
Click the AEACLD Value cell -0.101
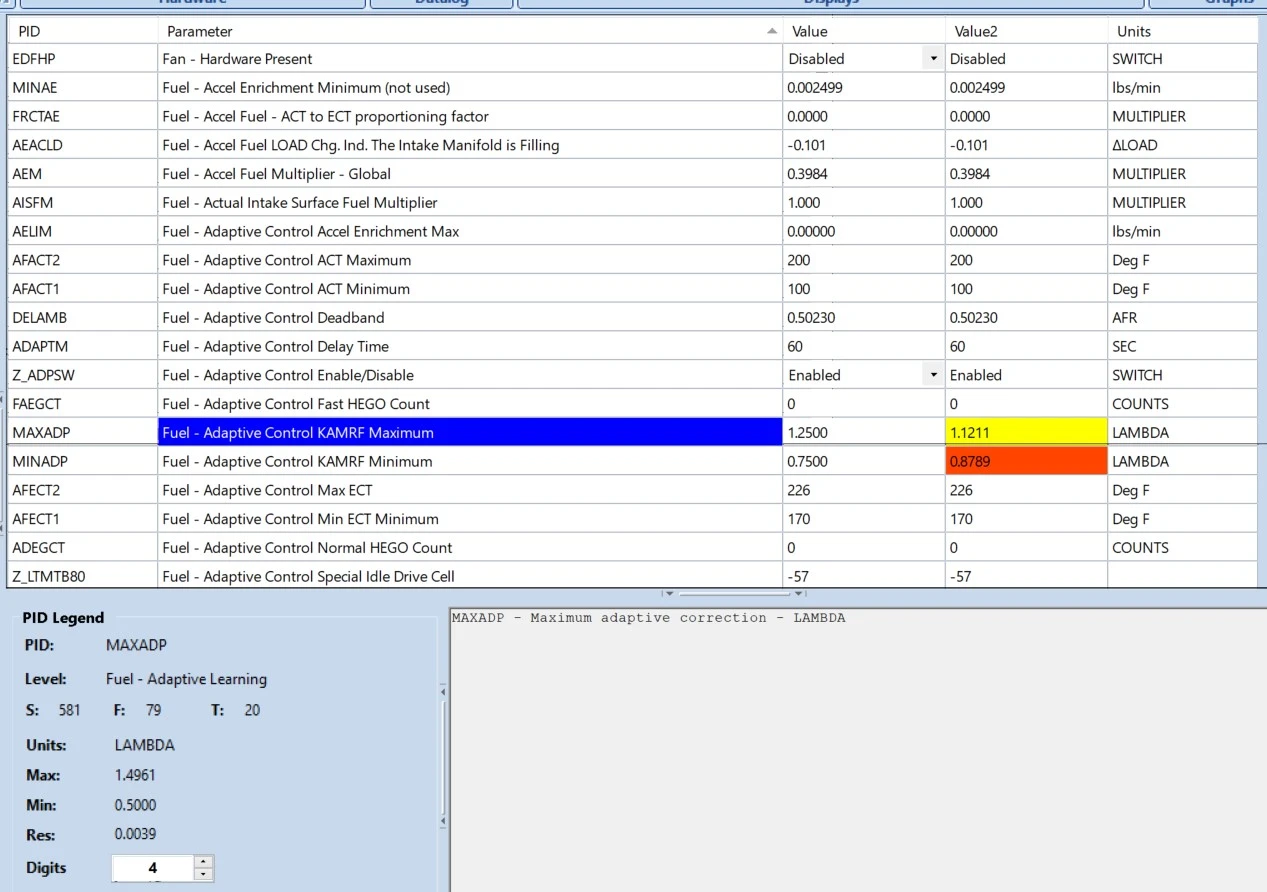pos(864,145)
